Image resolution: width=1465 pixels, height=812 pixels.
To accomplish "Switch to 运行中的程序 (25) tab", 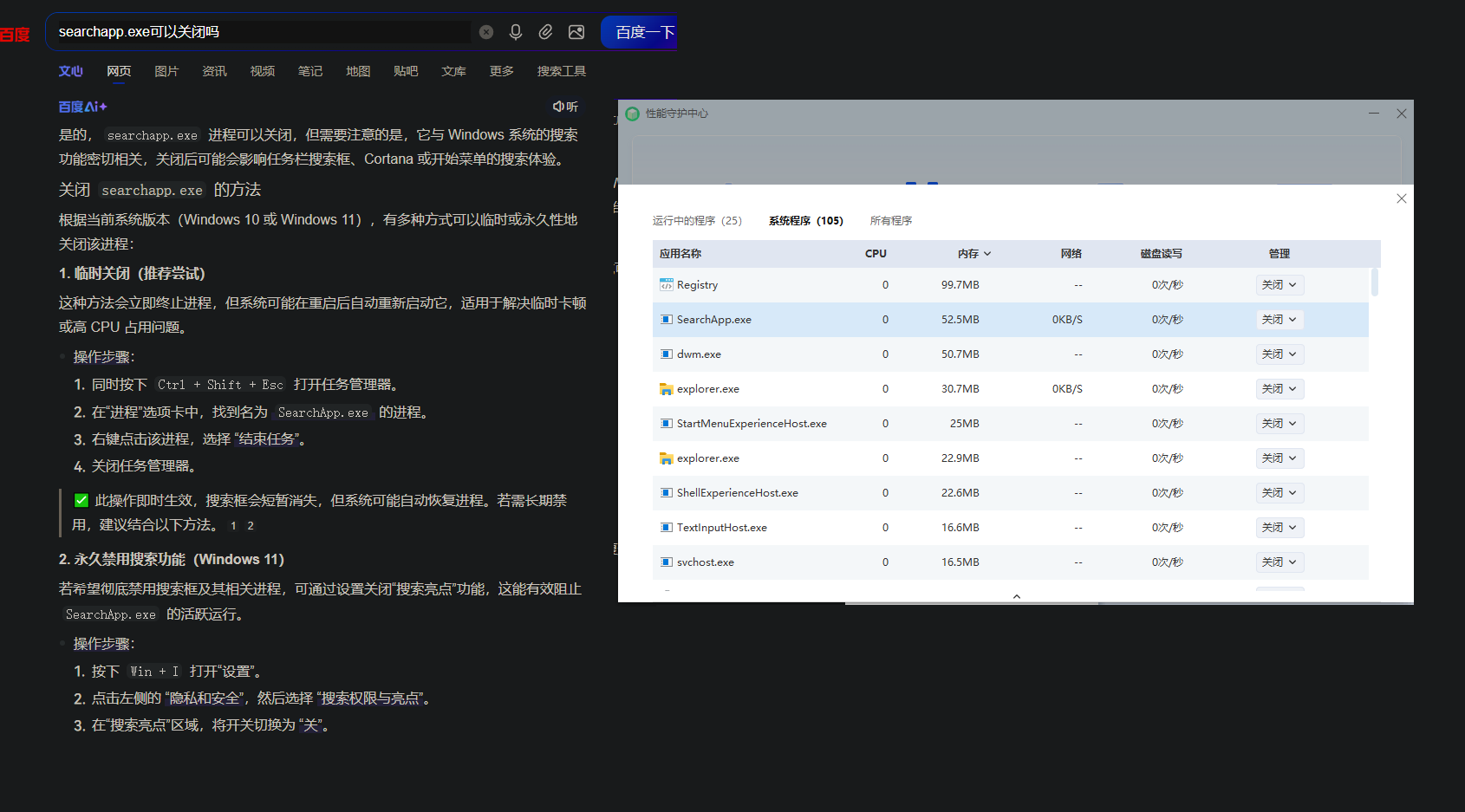I will [697, 221].
